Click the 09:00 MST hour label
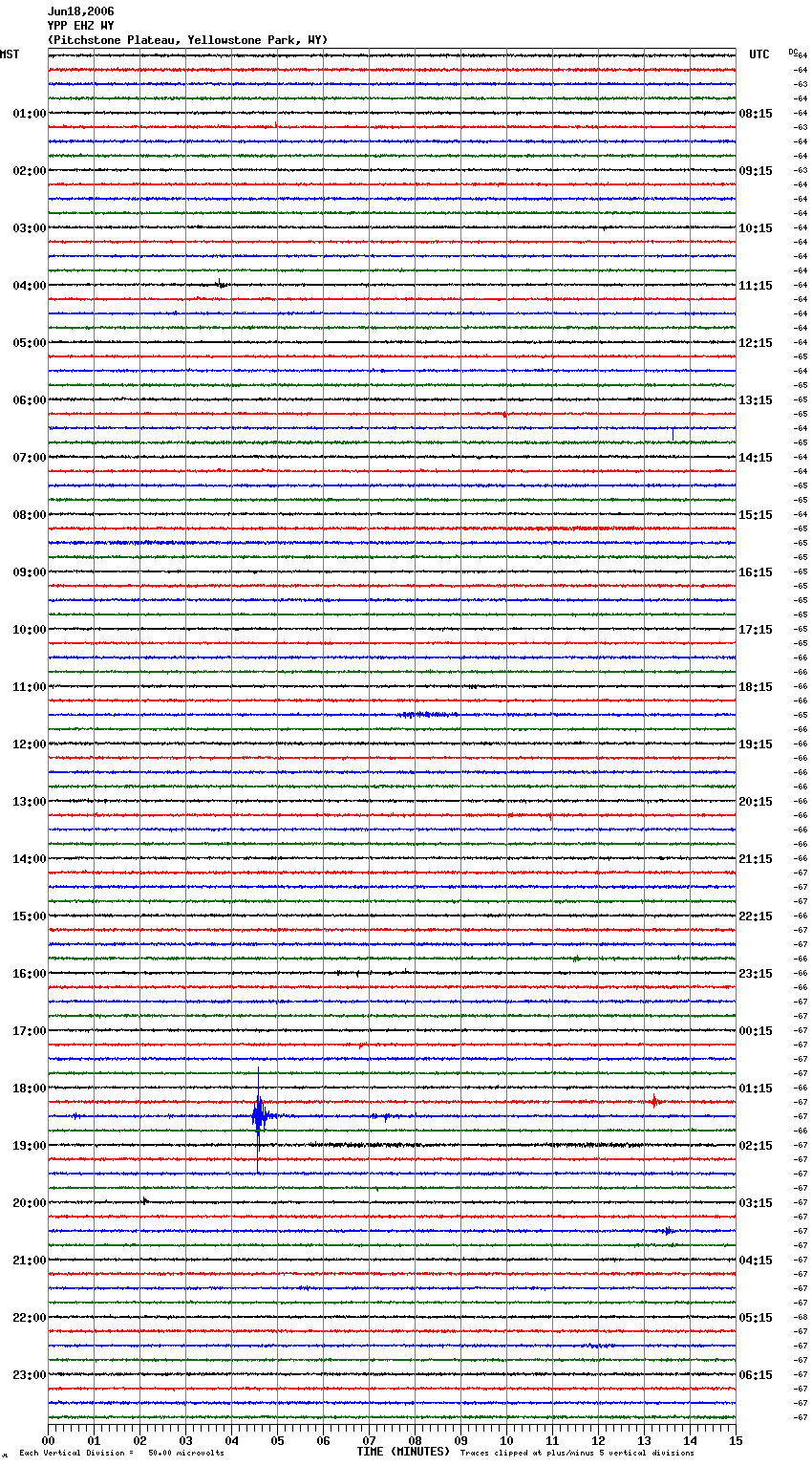This screenshot has height=1466, width=812. [30, 572]
